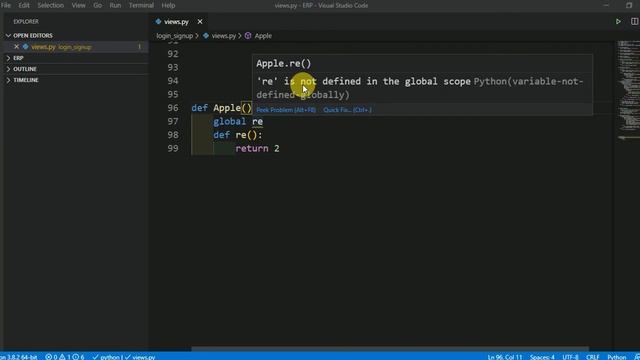Click the minimap code overview

629,90
